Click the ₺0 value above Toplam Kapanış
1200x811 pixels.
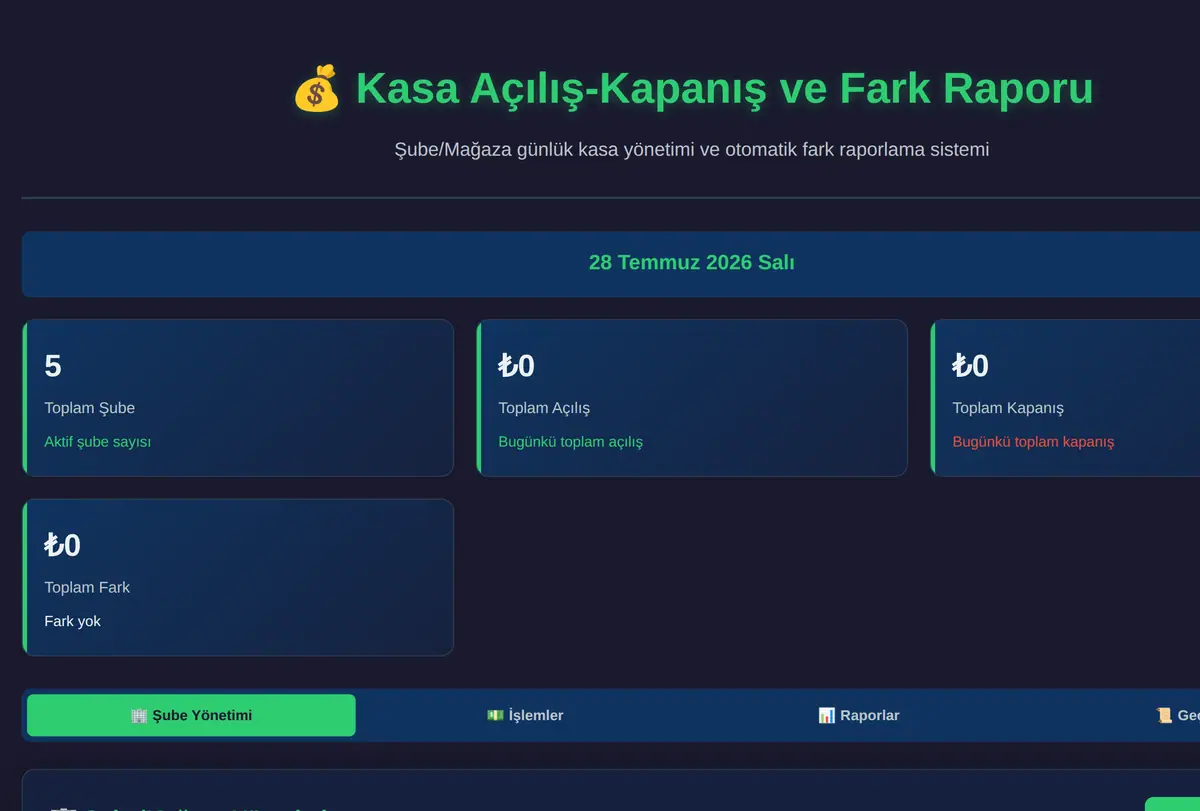pos(971,366)
